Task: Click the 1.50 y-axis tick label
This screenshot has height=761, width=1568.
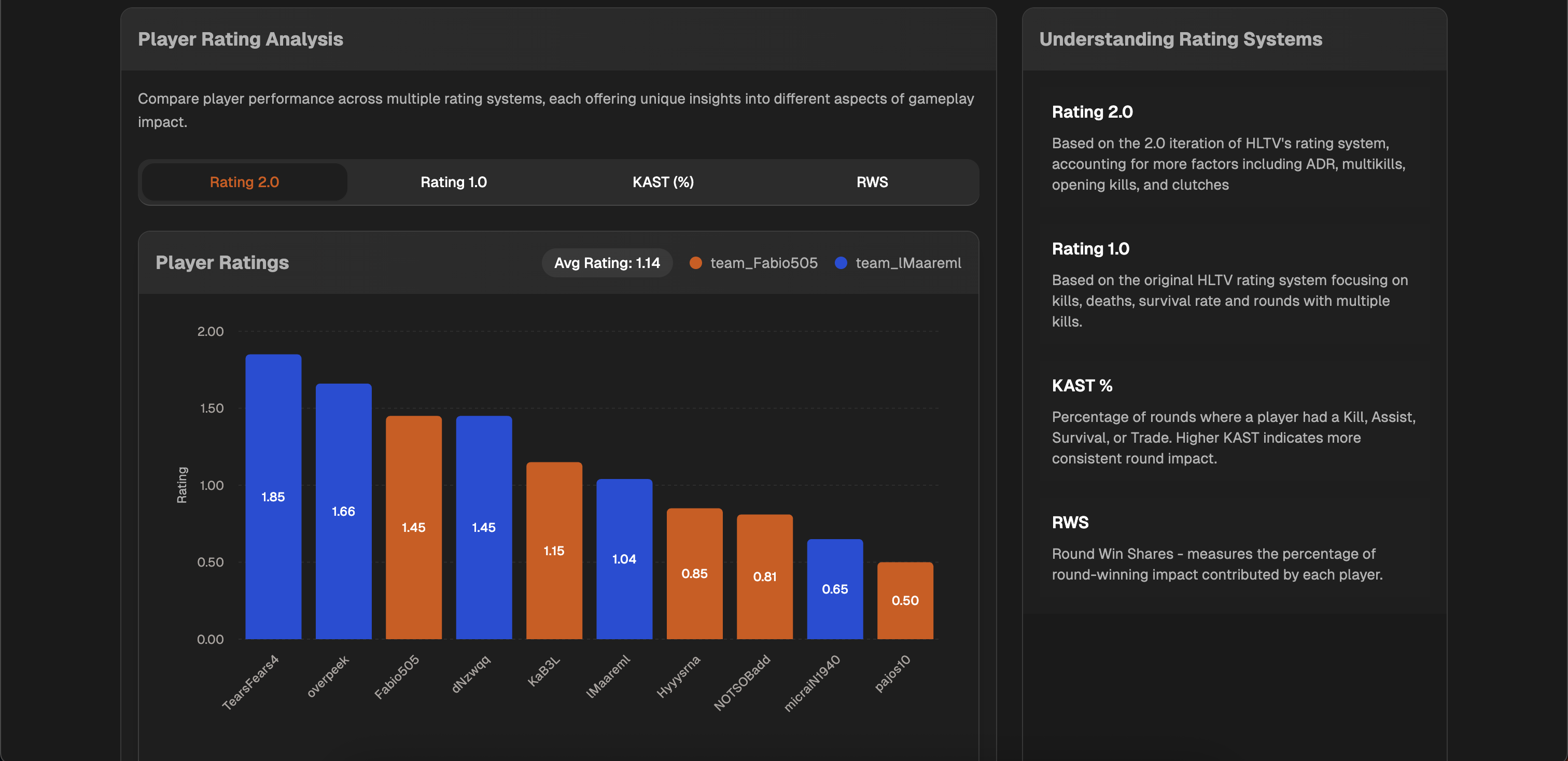Action: (x=212, y=408)
